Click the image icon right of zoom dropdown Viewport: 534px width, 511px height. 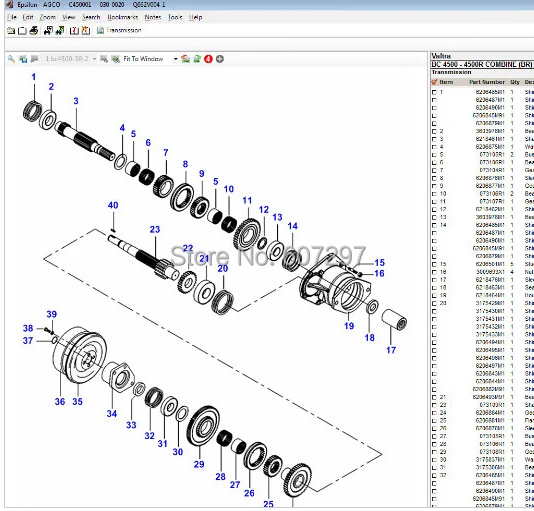(x=186, y=59)
